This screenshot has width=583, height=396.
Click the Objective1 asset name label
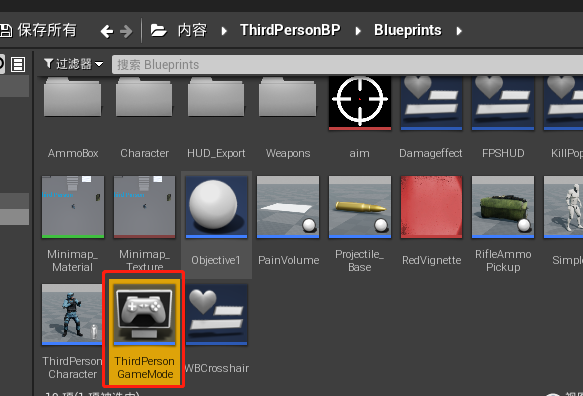click(216, 260)
